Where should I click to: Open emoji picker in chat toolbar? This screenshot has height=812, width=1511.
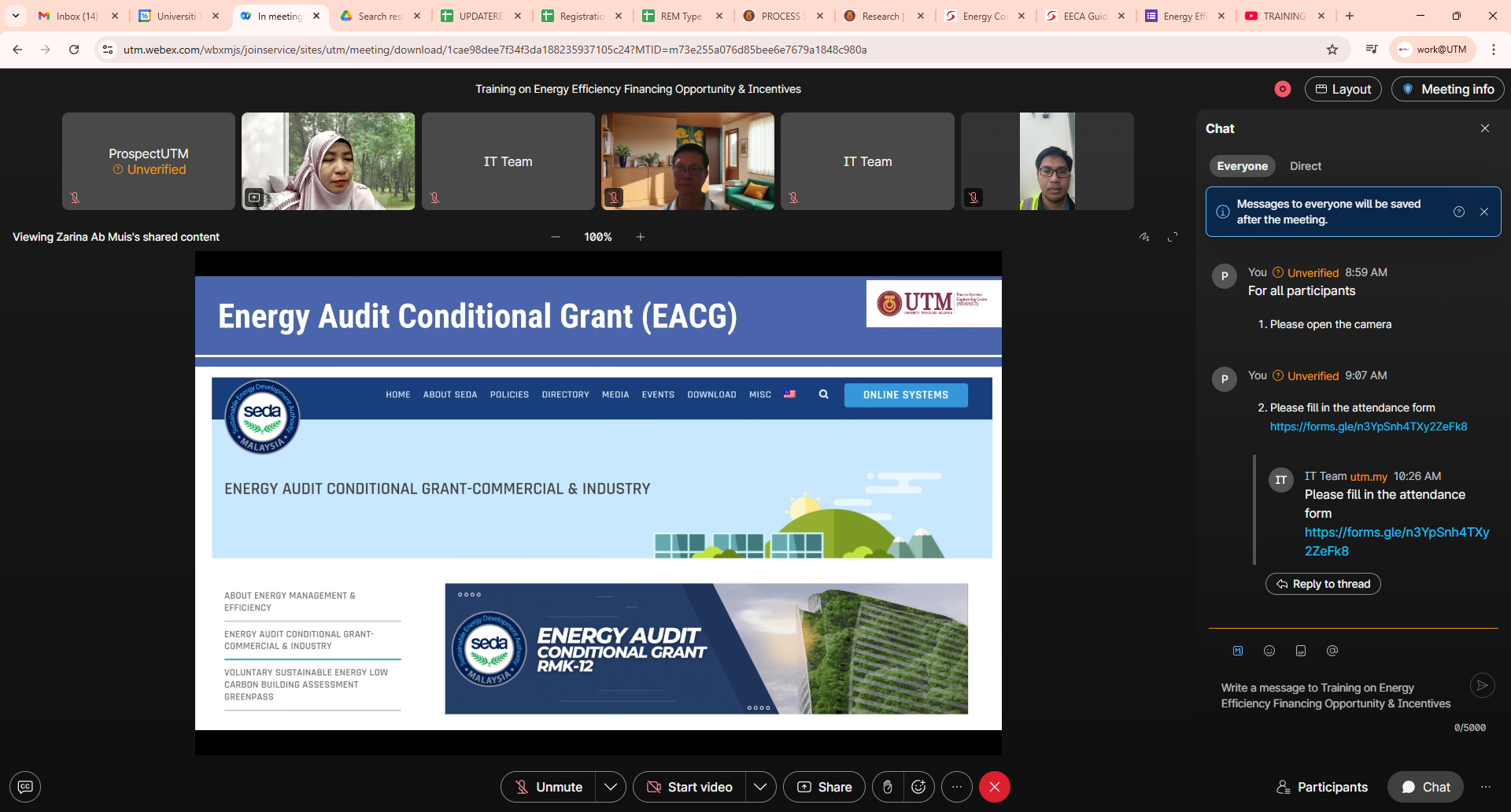[x=1269, y=651]
